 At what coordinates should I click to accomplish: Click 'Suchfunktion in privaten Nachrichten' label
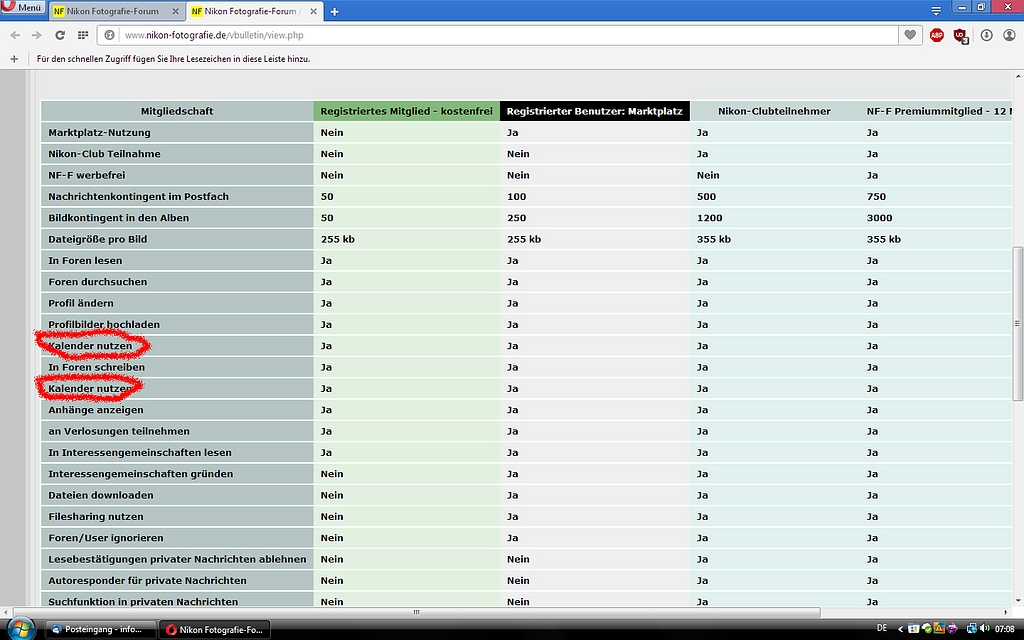click(143, 601)
